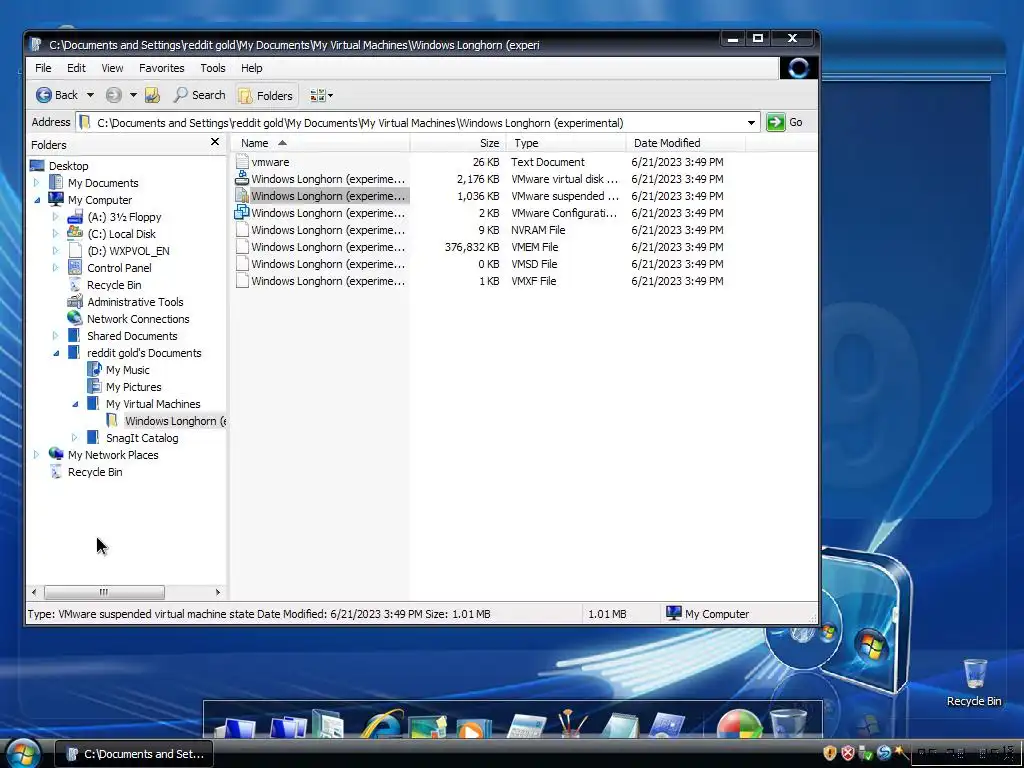Open the Back history dropdown arrow
This screenshot has width=1024, height=768.
click(90, 95)
